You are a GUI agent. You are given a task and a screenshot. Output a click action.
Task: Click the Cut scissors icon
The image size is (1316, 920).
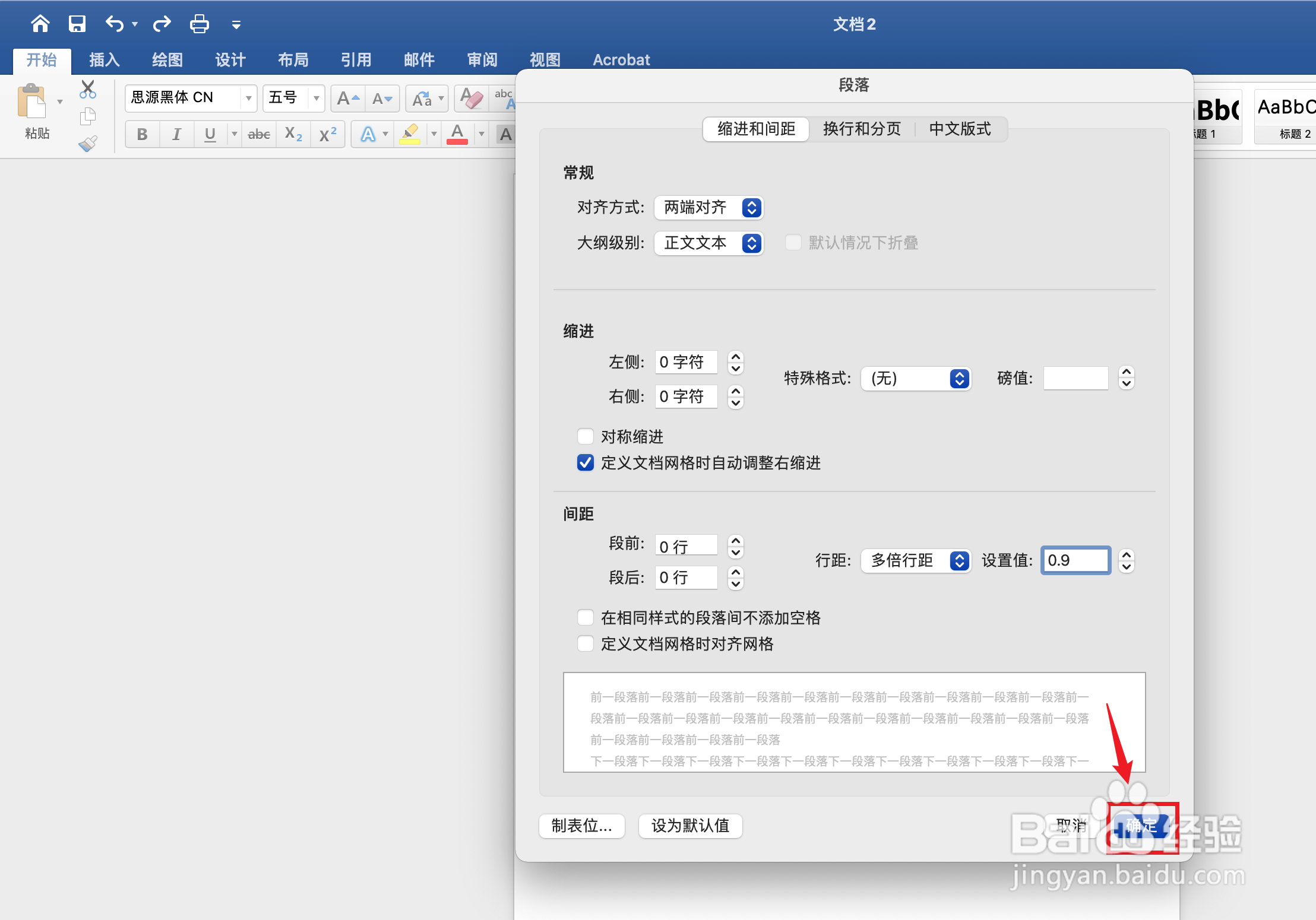(88, 90)
